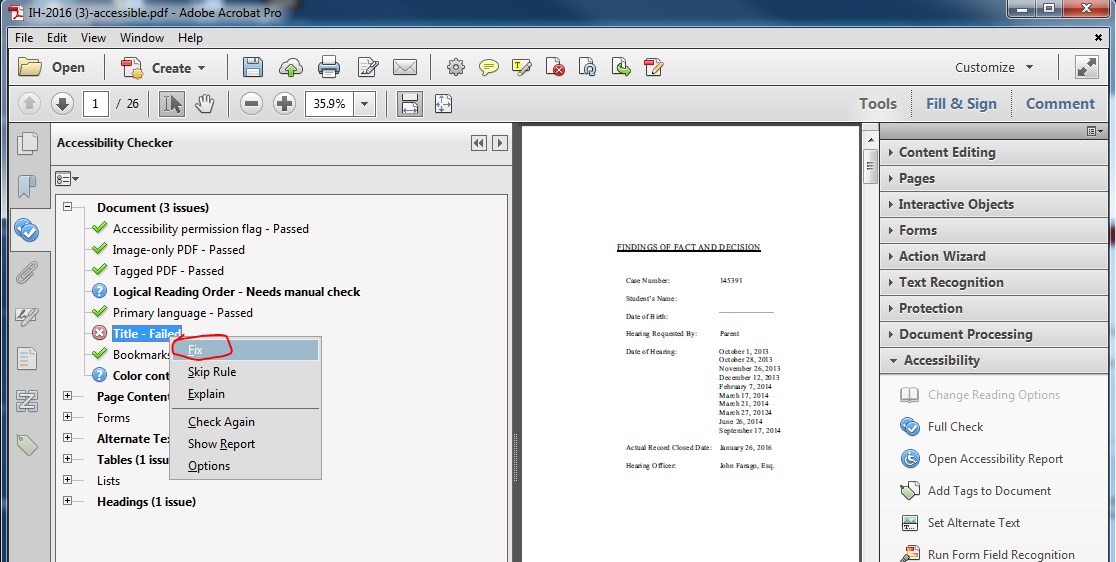The width and height of the screenshot is (1116, 562).
Task: Click the Email envelope icon
Action: 404,68
